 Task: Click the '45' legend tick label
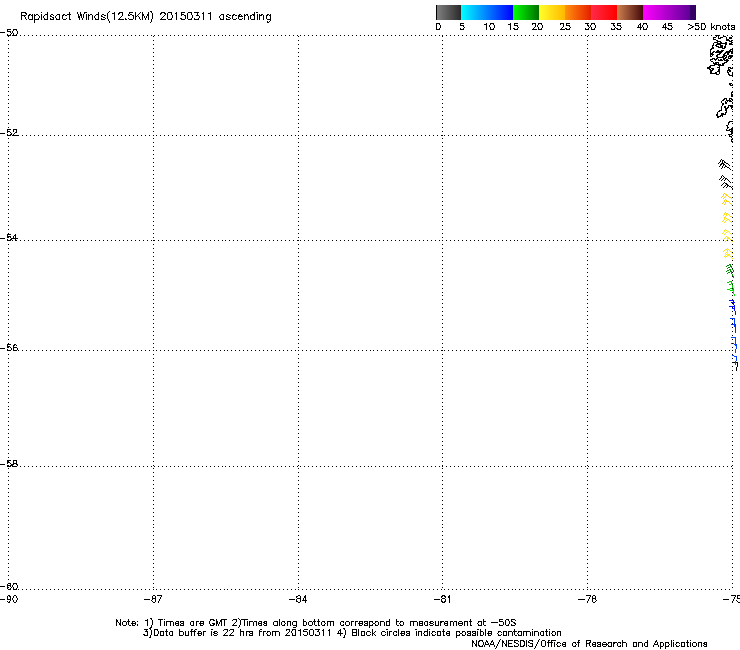pos(667,27)
